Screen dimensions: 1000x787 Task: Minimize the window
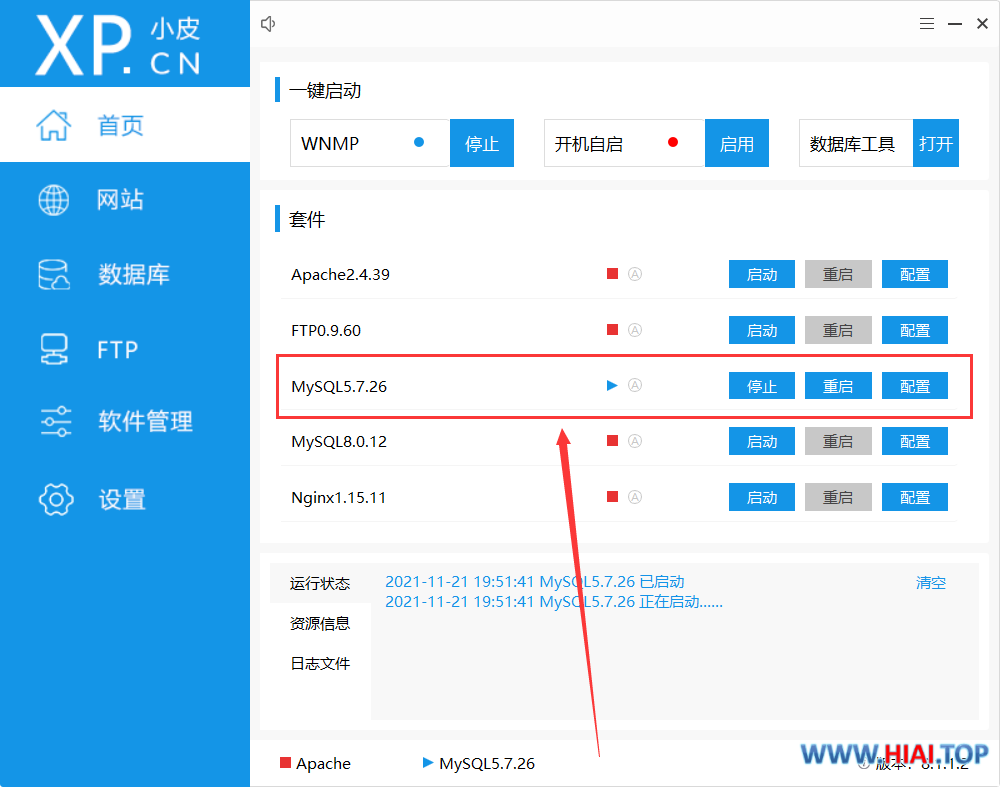point(955,24)
